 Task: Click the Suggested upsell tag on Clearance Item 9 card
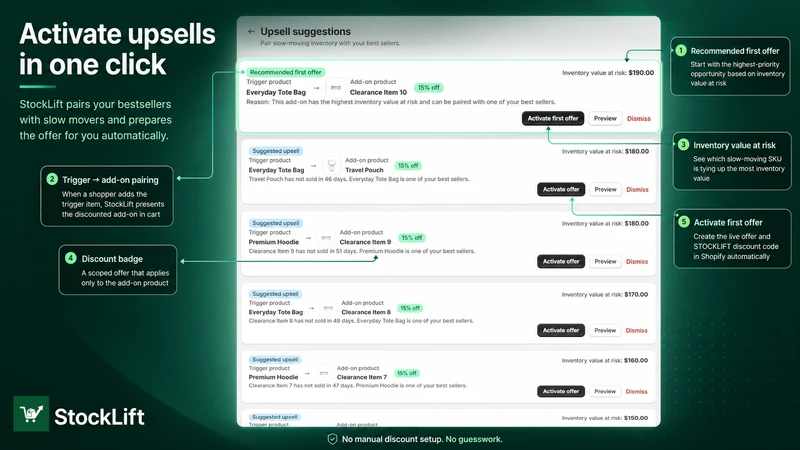276,223
